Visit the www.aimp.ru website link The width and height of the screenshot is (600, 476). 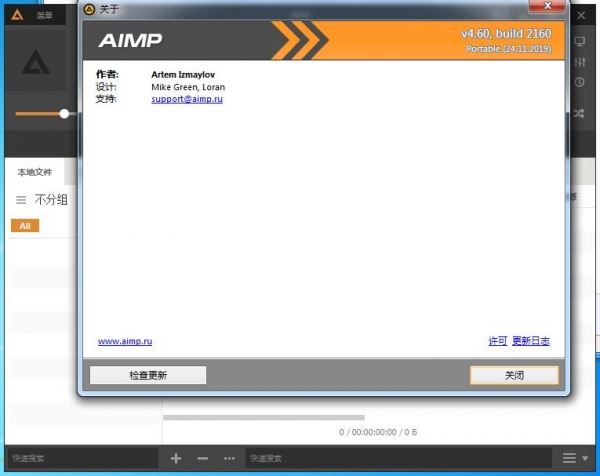point(125,341)
